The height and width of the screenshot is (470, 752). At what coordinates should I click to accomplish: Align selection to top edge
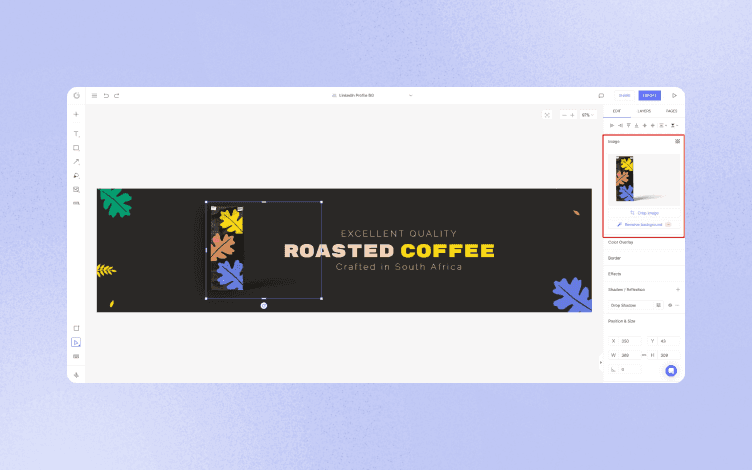628,126
